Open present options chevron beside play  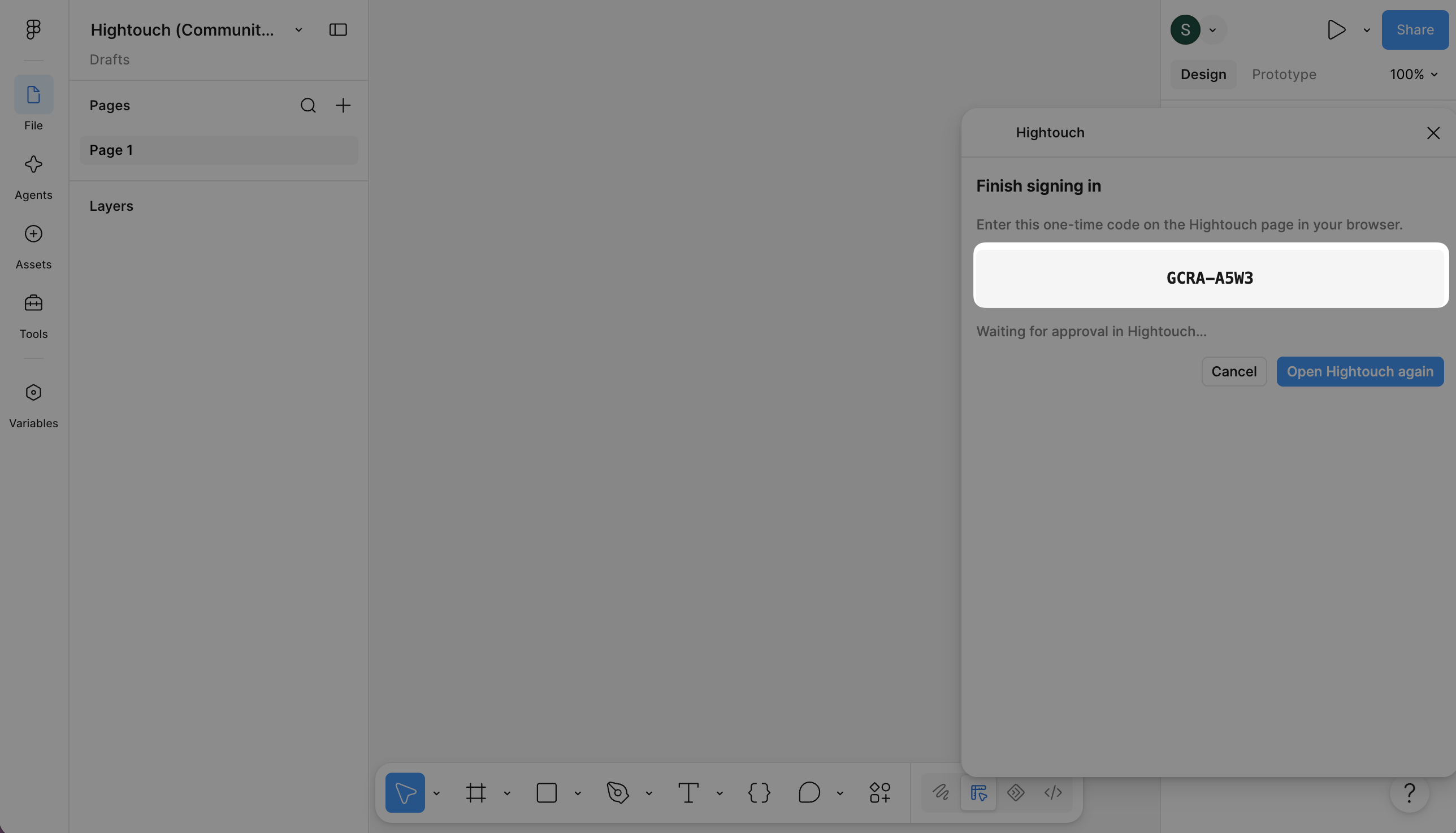(1367, 30)
